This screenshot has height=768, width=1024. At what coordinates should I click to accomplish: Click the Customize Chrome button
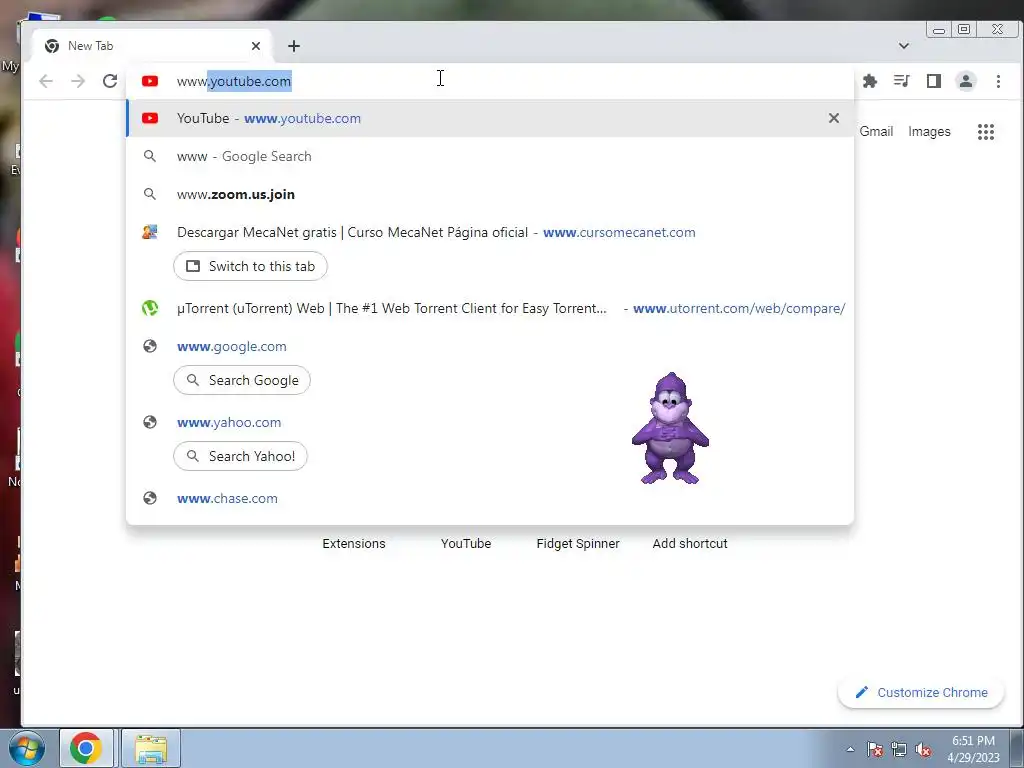pos(921,692)
